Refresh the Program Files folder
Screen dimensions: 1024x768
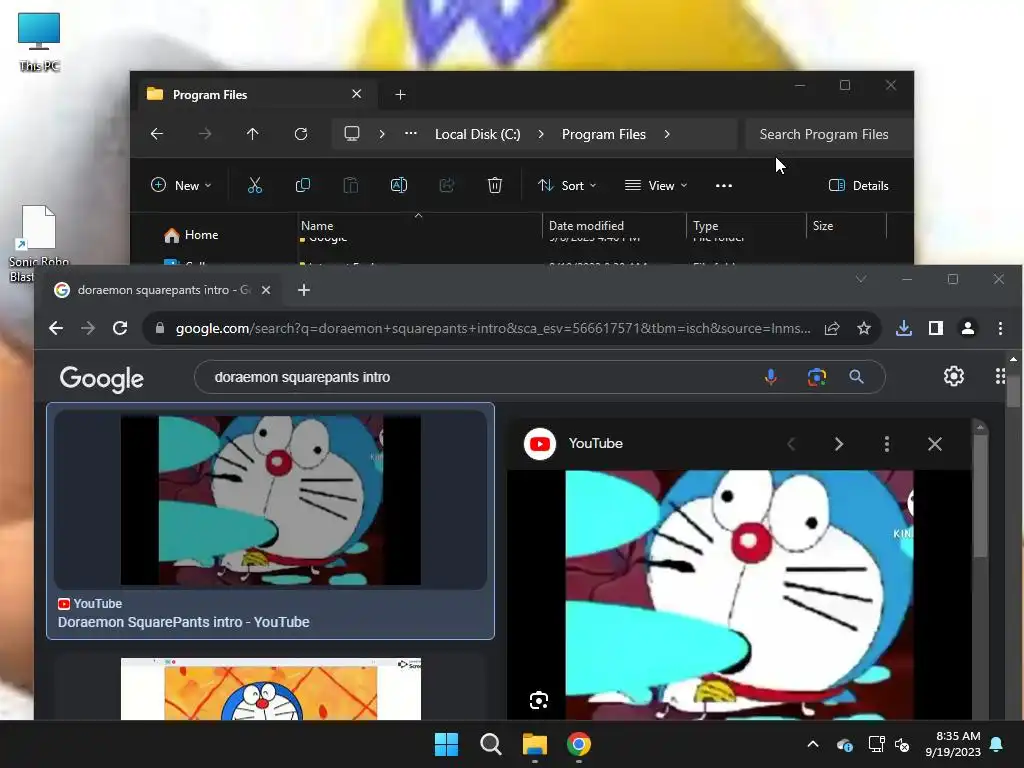coord(301,134)
